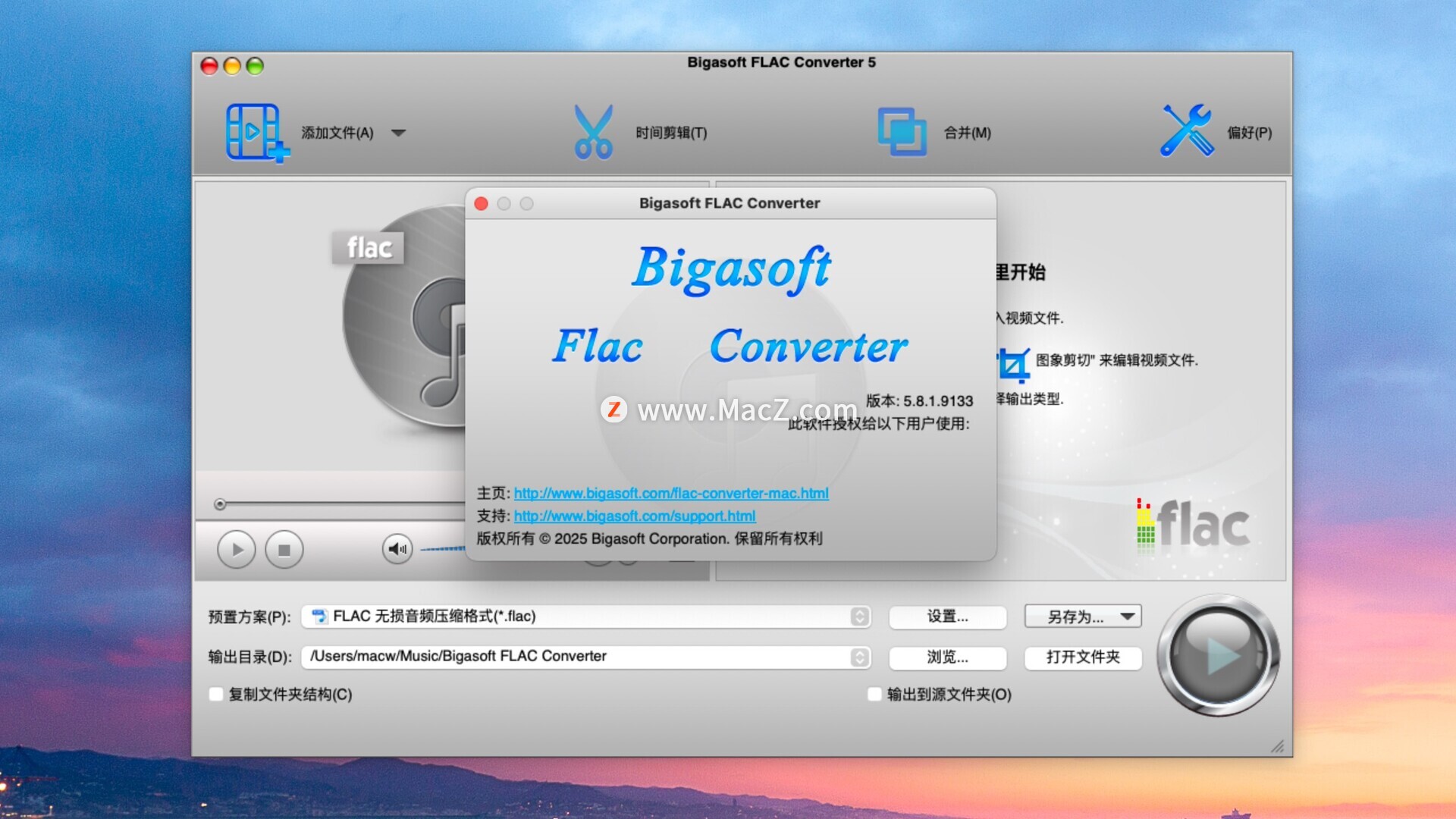The width and height of the screenshot is (1456, 819).
Task: Adjust the volume slider next to speaker
Action: click(443, 548)
